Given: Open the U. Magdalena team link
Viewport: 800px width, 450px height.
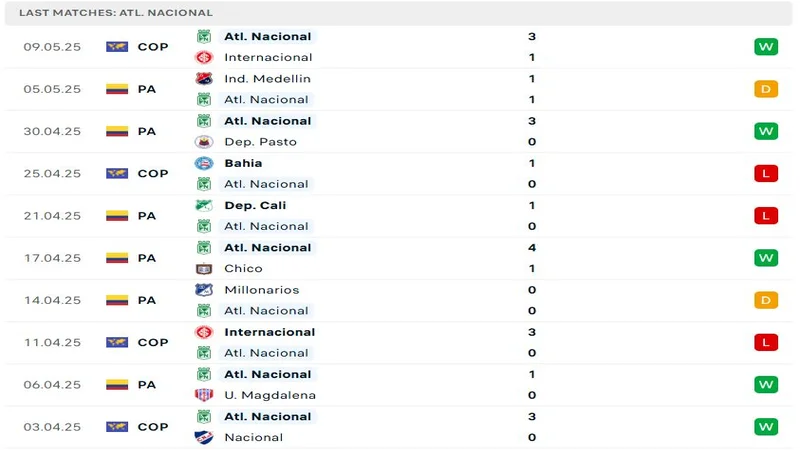Looking at the screenshot, I should coord(264,395).
